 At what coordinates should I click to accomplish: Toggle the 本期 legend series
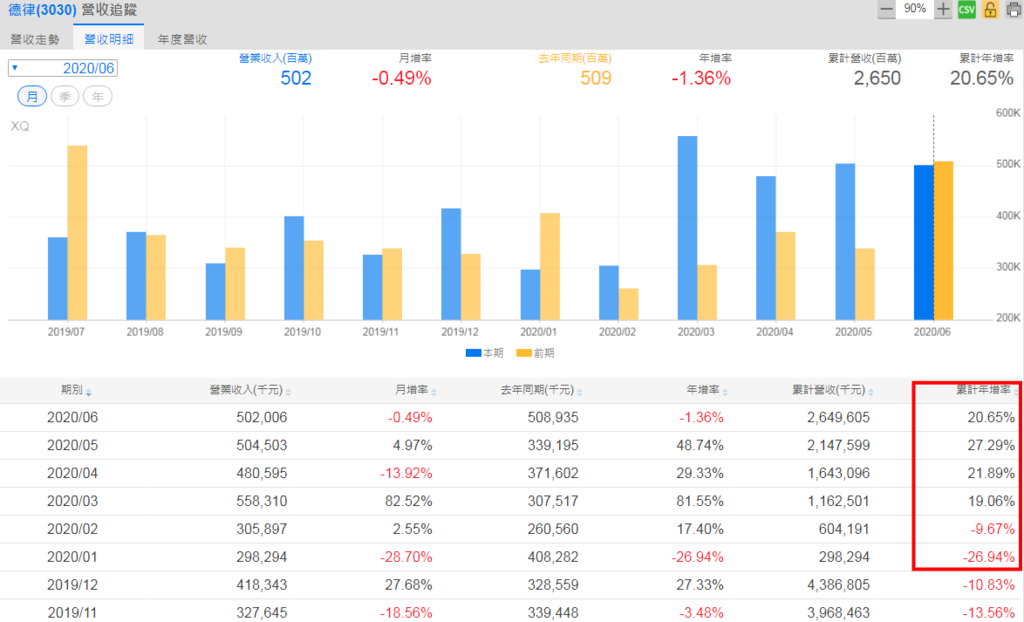(484, 353)
